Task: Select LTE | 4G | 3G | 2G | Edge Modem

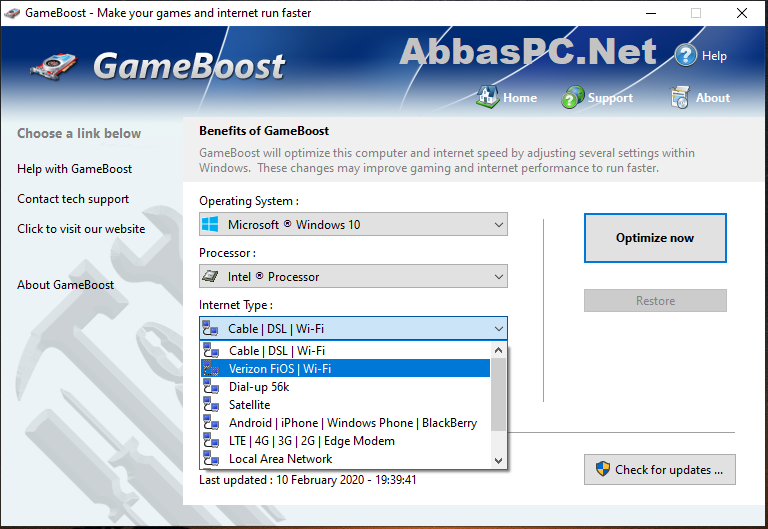Action: (x=346, y=440)
